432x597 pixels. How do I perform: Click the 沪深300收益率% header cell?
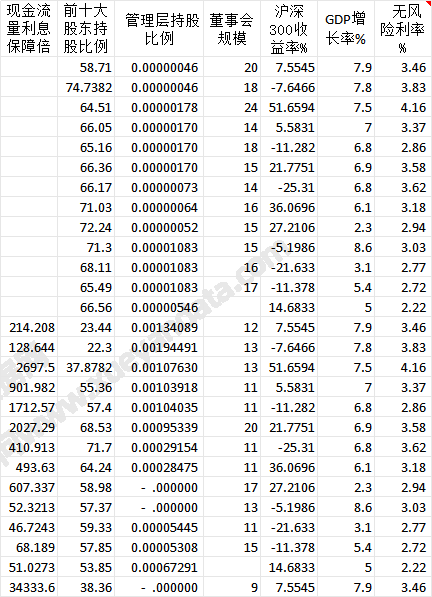[289, 29]
